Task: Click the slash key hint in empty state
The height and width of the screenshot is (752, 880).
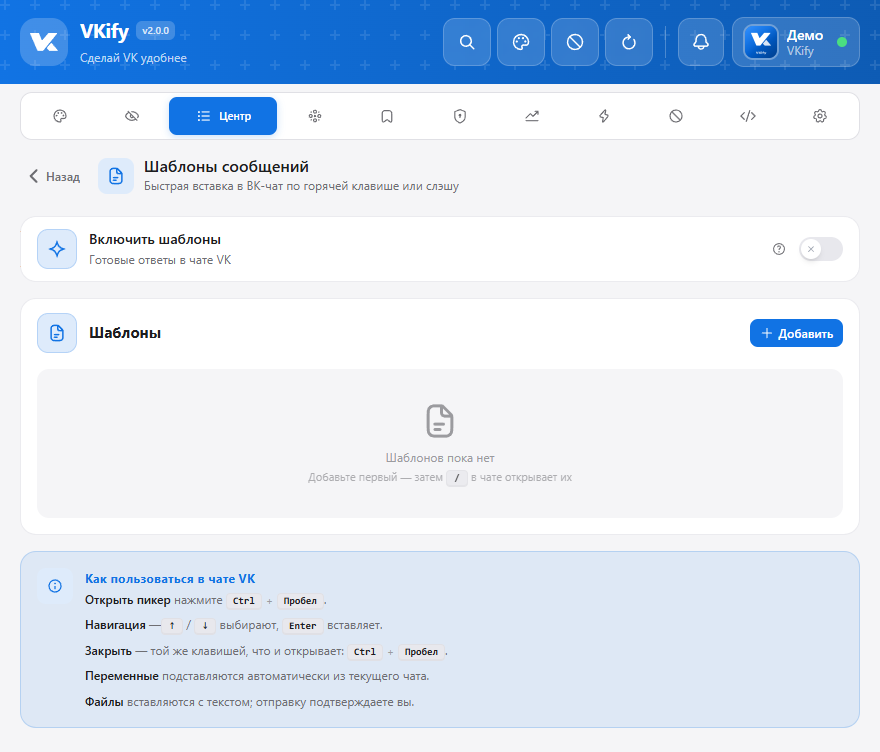Action: [457, 478]
